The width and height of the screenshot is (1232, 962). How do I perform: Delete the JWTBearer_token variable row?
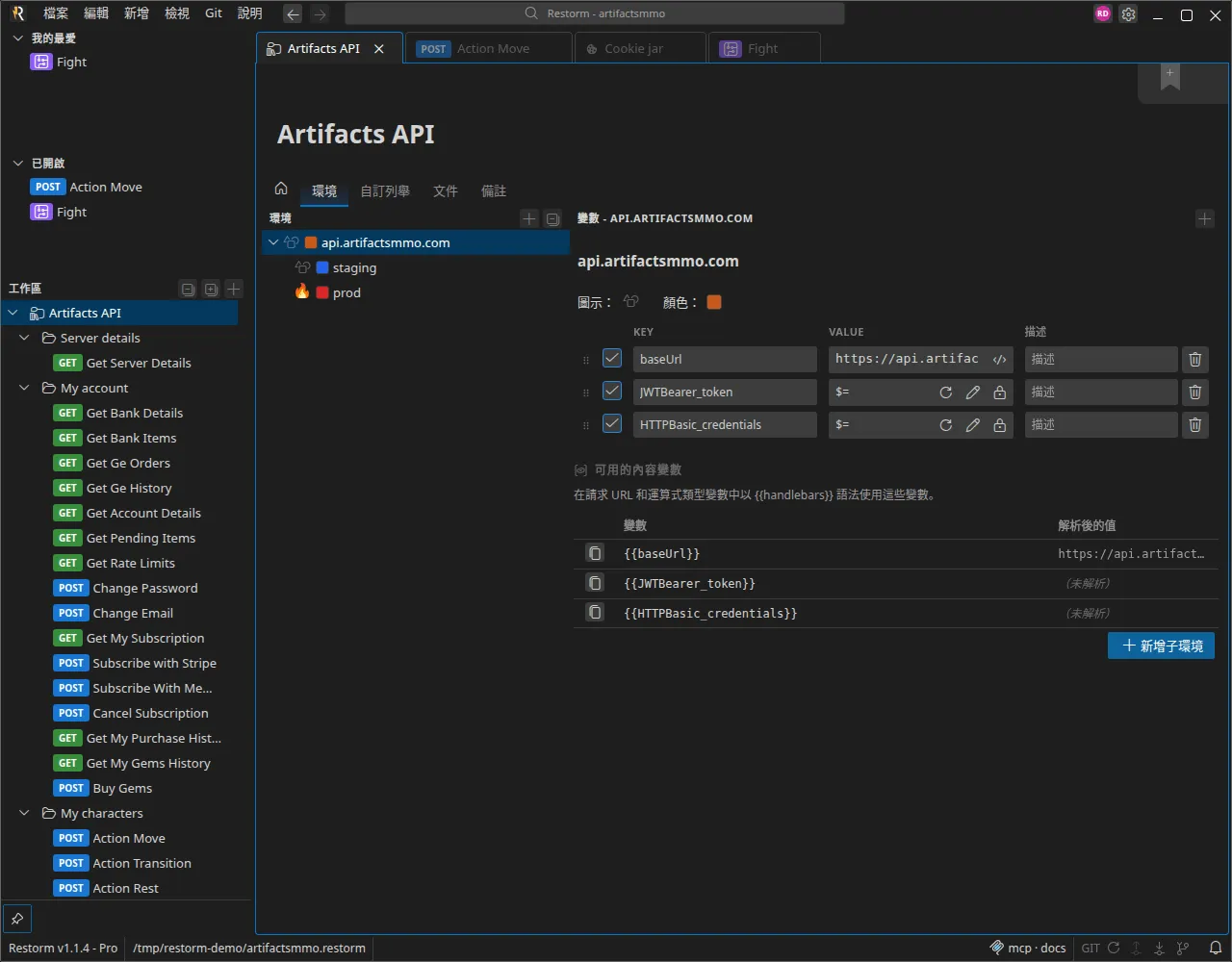coord(1195,392)
